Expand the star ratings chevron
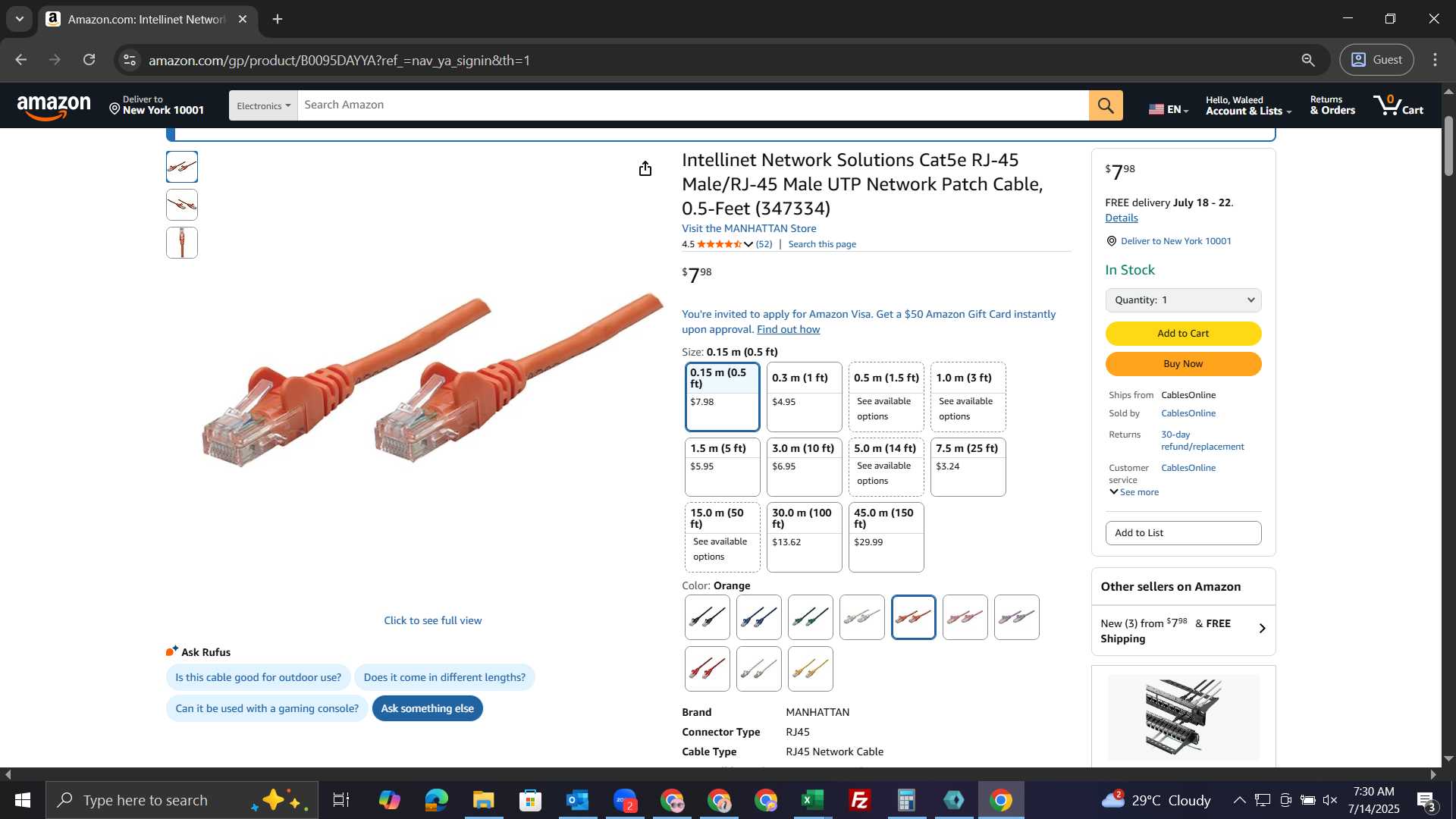The height and width of the screenshot is (819, 1456). pos(748,244)
